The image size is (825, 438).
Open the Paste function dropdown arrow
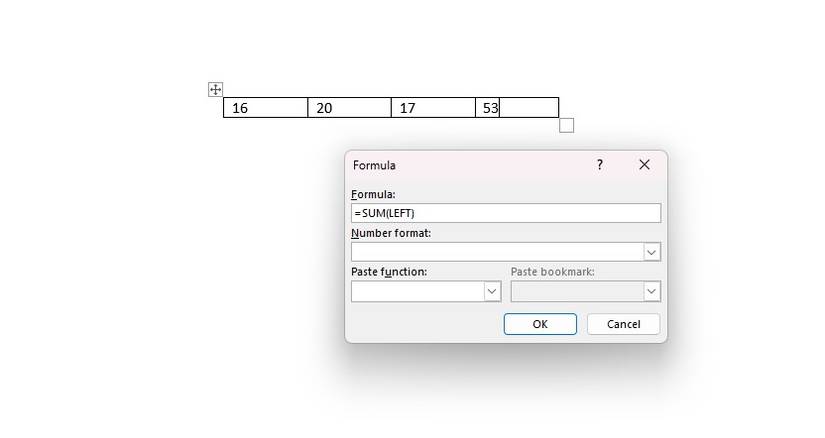tap(492, 291)
